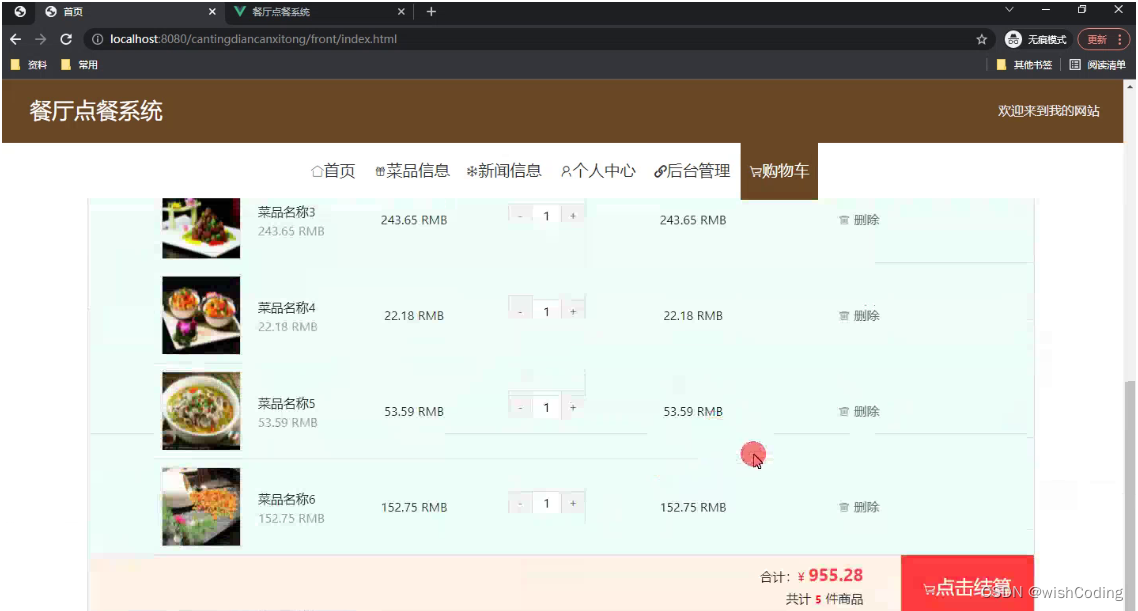This screenshot has height=611, width=1138.
Task: Click the link icon on 后台管理
Action: (660, 171)
